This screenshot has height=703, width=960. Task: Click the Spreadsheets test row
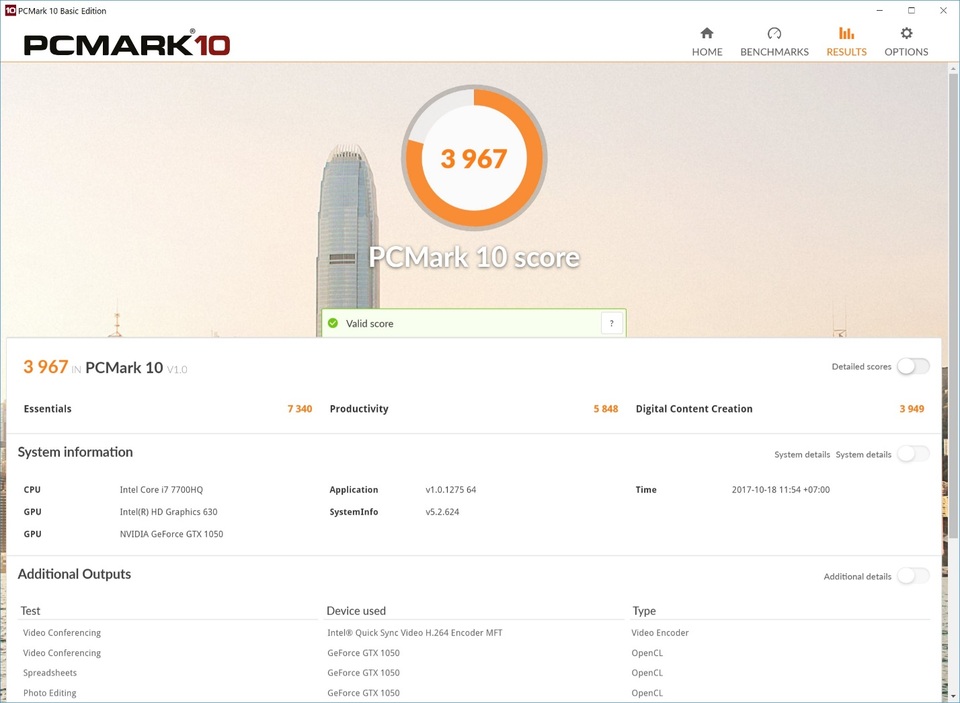click(50, 673)
